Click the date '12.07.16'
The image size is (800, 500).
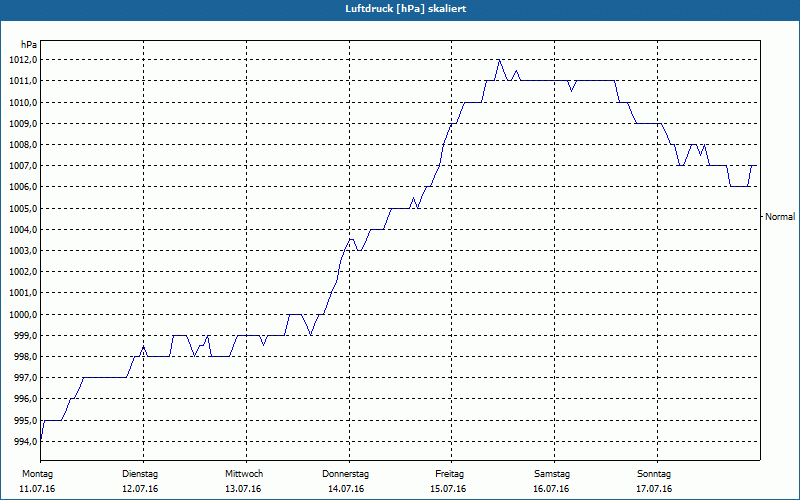point(140,489)
